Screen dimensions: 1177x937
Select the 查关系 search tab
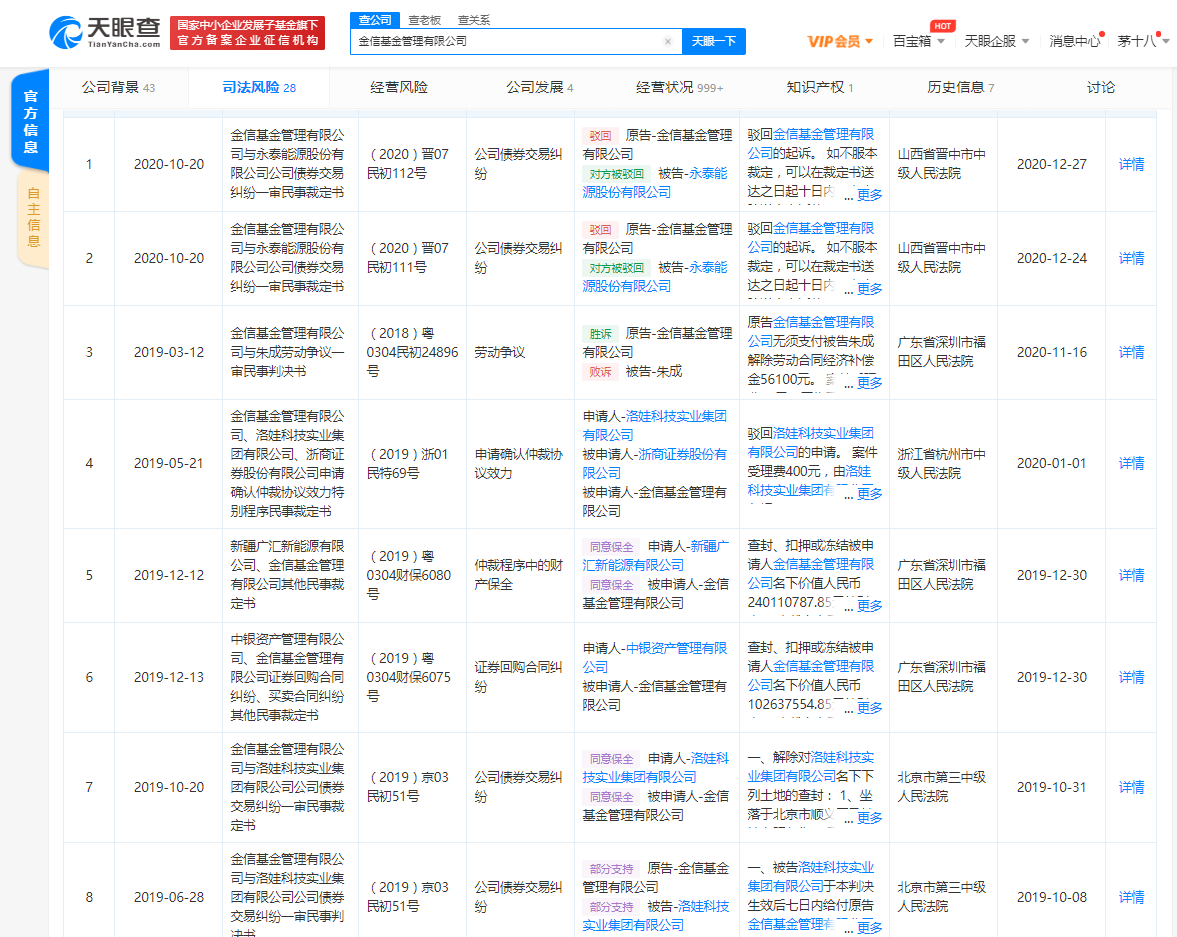(474, 20)
